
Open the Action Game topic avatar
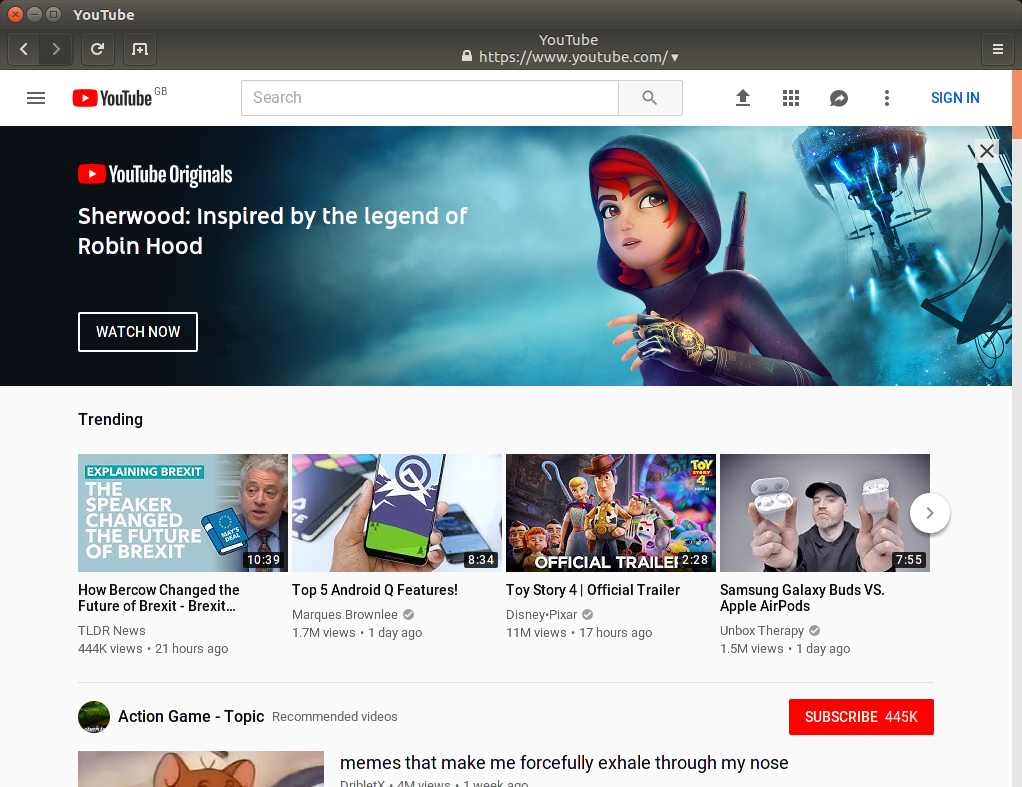click(x=94, y=717)
